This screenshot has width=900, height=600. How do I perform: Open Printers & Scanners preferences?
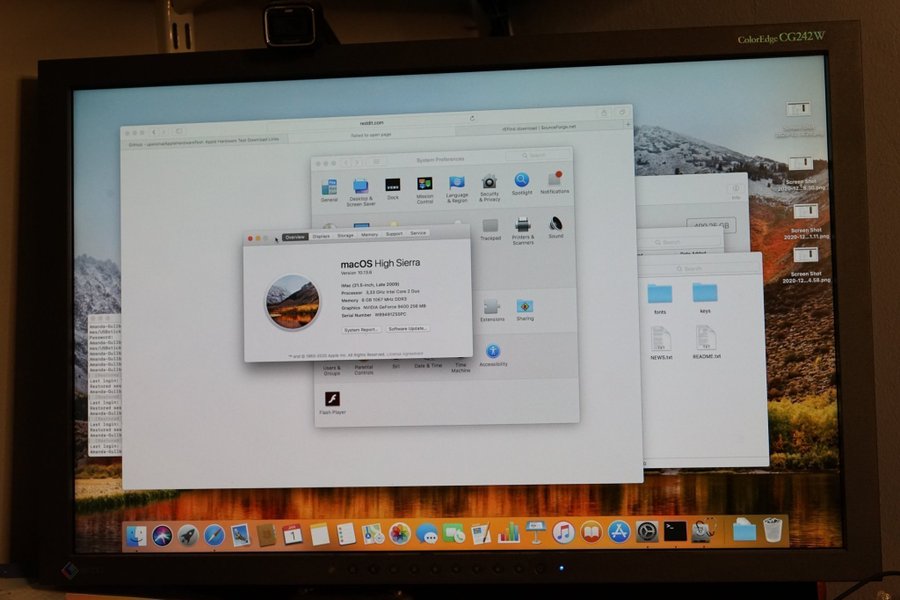[522, 231]
